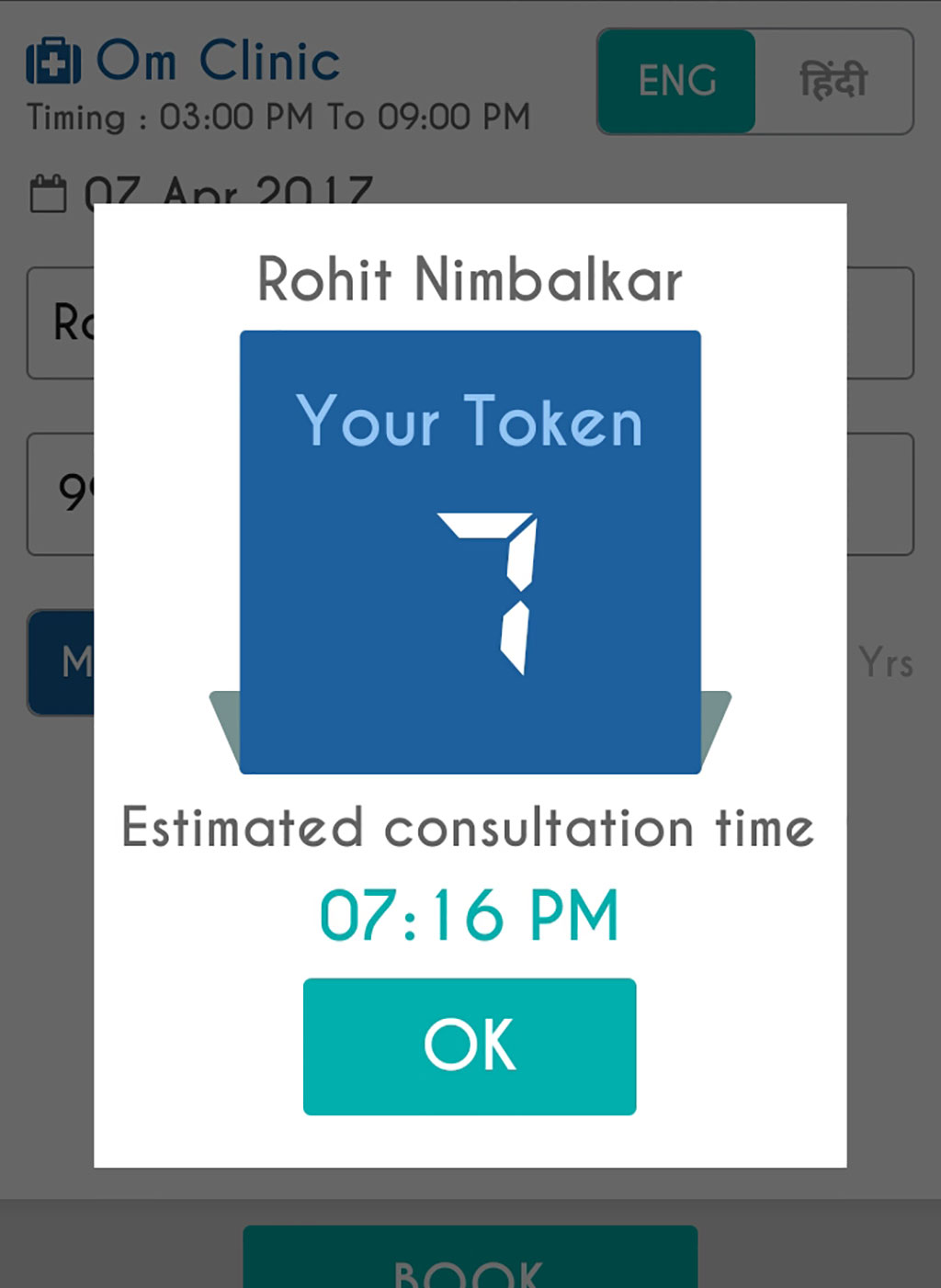Click the Rohit Nimbalkar name heading
941x1288 pixels.
(470, 279)
